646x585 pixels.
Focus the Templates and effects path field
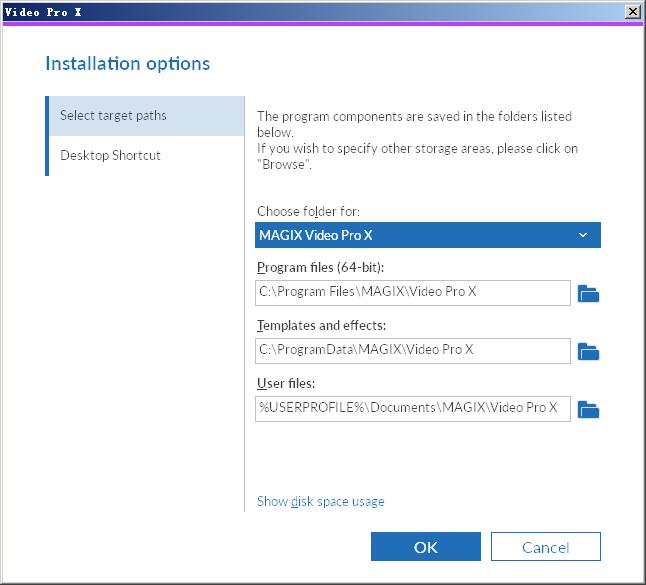point(413,351)
